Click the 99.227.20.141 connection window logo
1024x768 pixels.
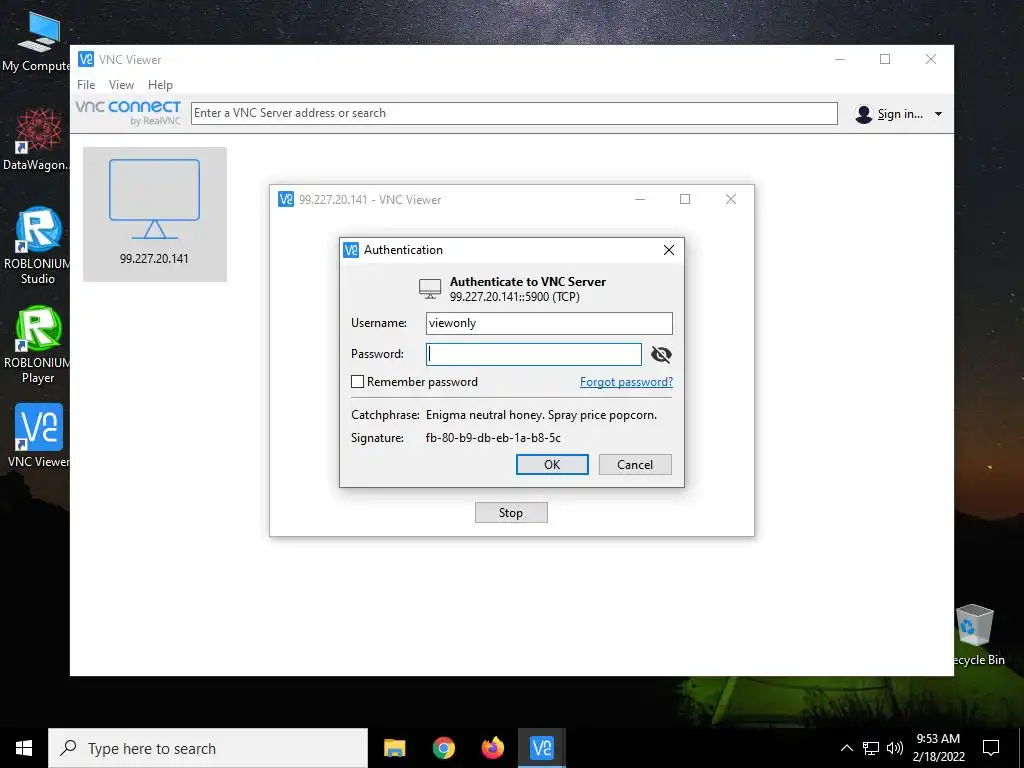(x=285, y=199)
